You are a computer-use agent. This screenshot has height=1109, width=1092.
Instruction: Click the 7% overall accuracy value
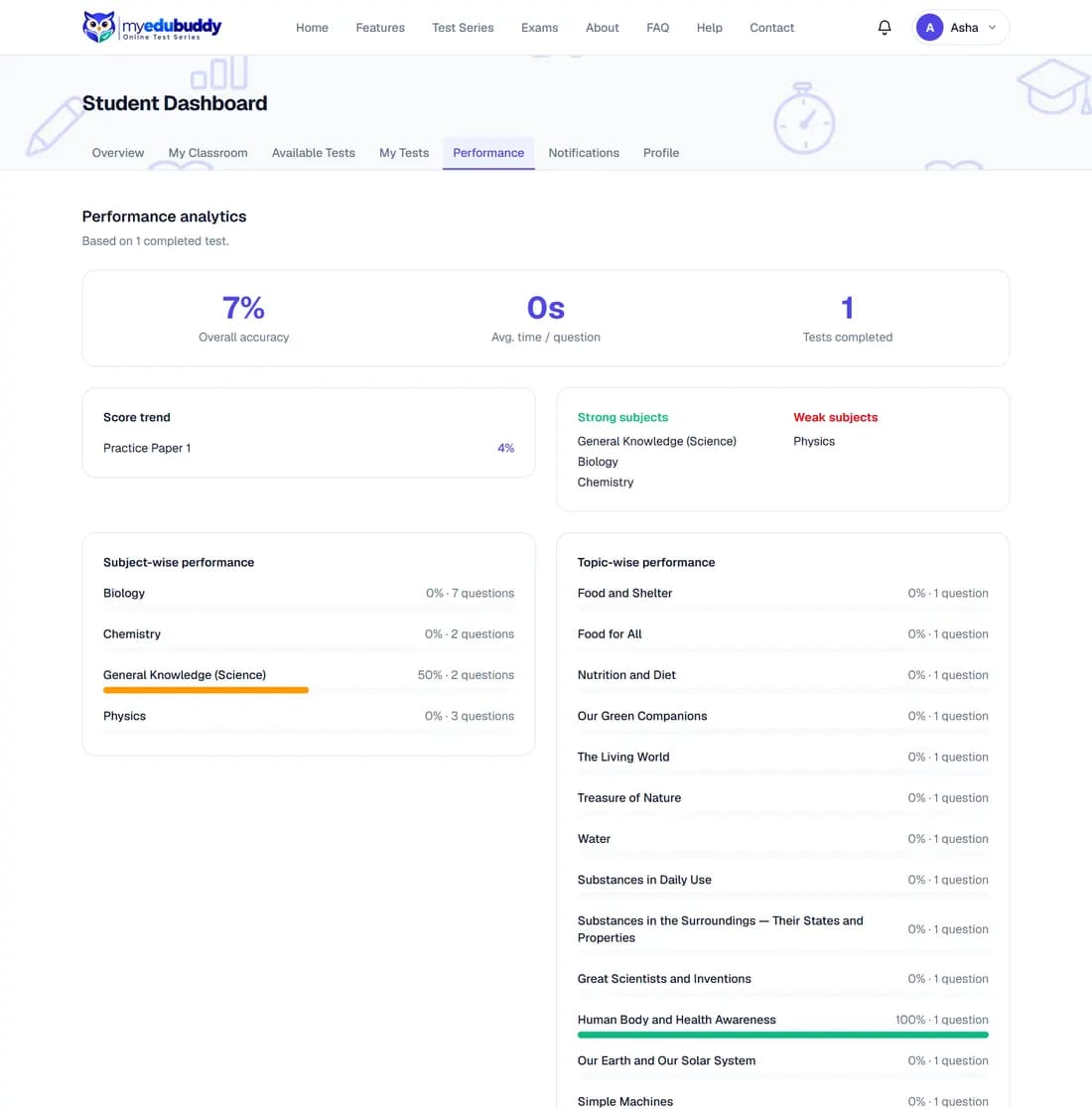(x=243, y=308)
